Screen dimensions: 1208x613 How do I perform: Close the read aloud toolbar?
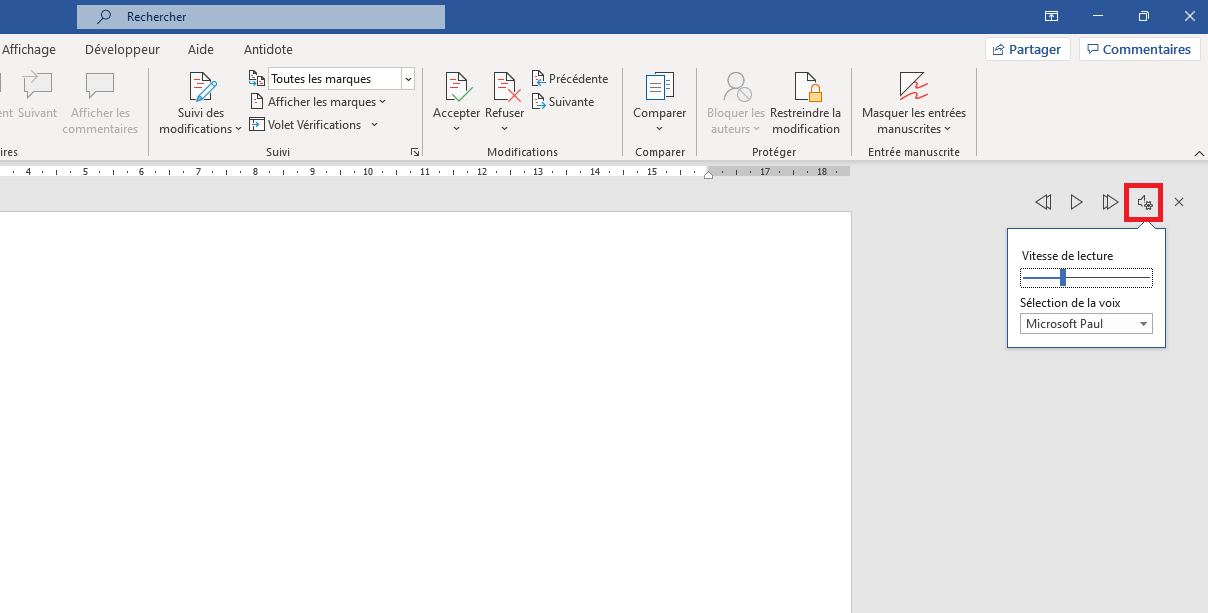pos(1179,202)
